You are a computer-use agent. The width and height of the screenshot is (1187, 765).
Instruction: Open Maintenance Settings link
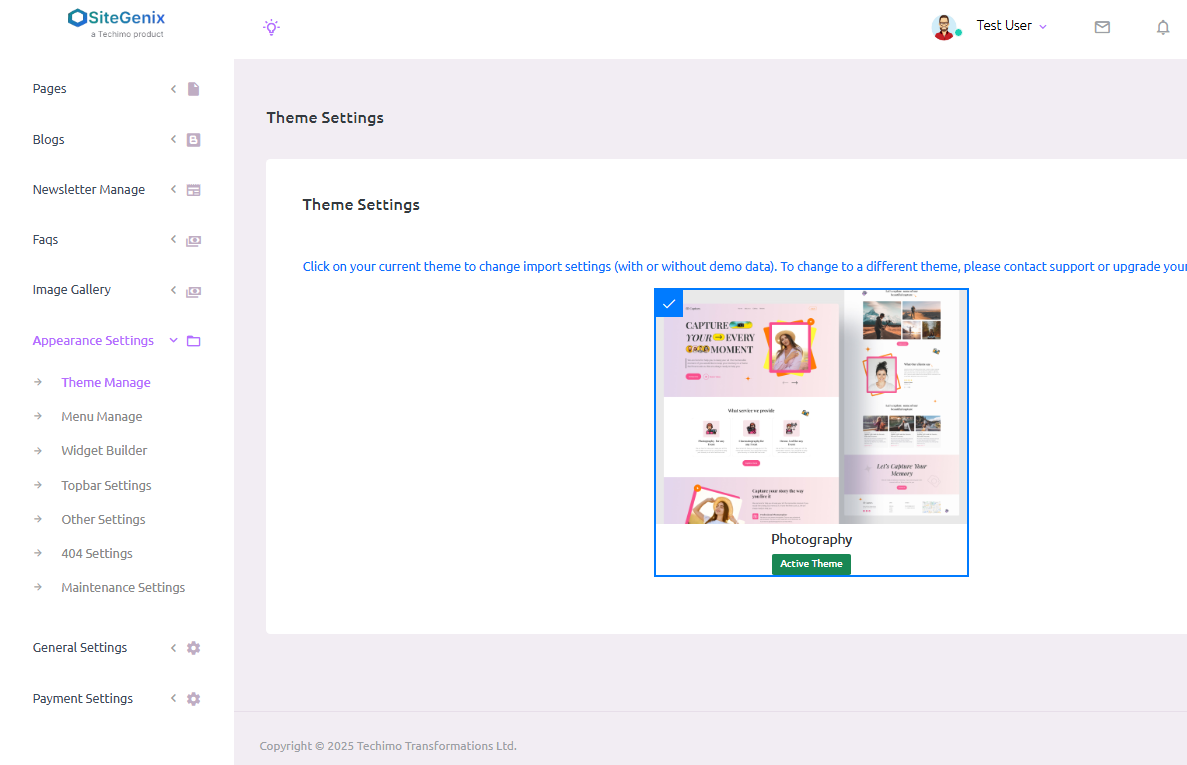tap(123, 588)
